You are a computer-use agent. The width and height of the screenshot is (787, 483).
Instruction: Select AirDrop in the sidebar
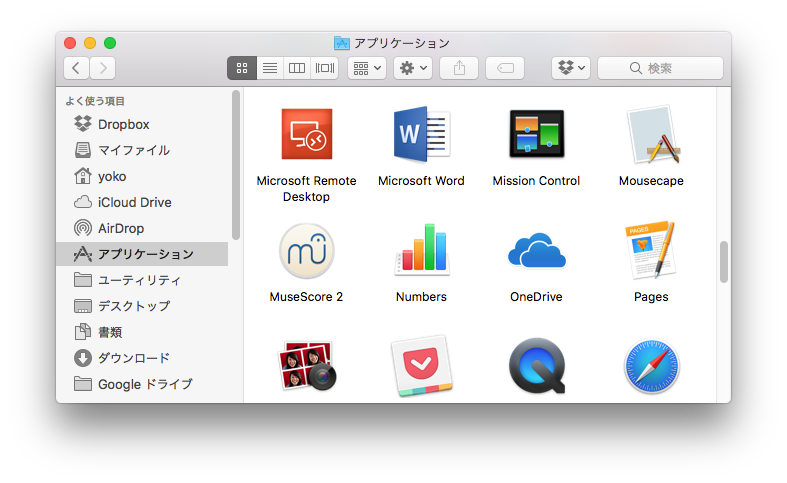tap(120, 228)
